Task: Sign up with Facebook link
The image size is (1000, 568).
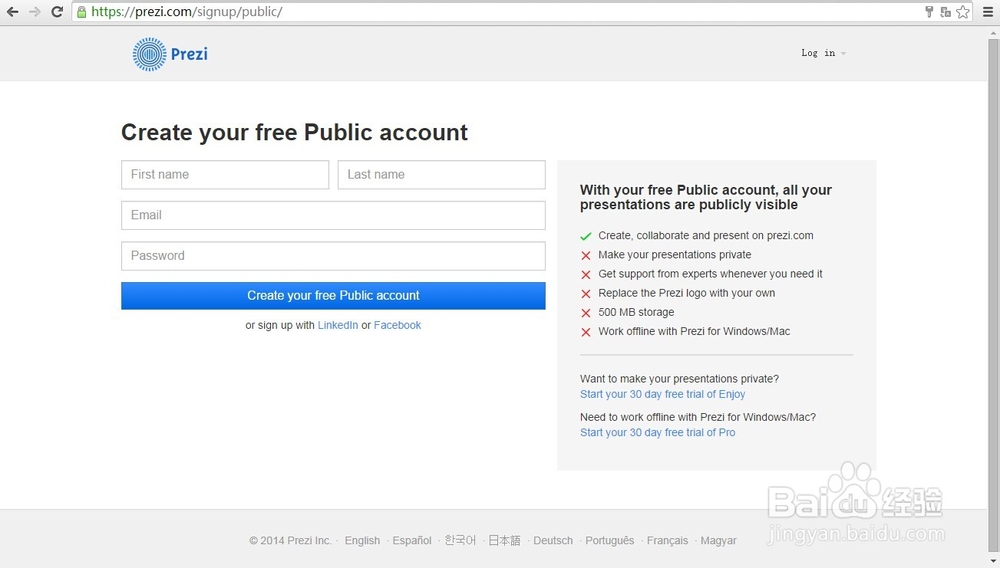Action: click(397, 325)
